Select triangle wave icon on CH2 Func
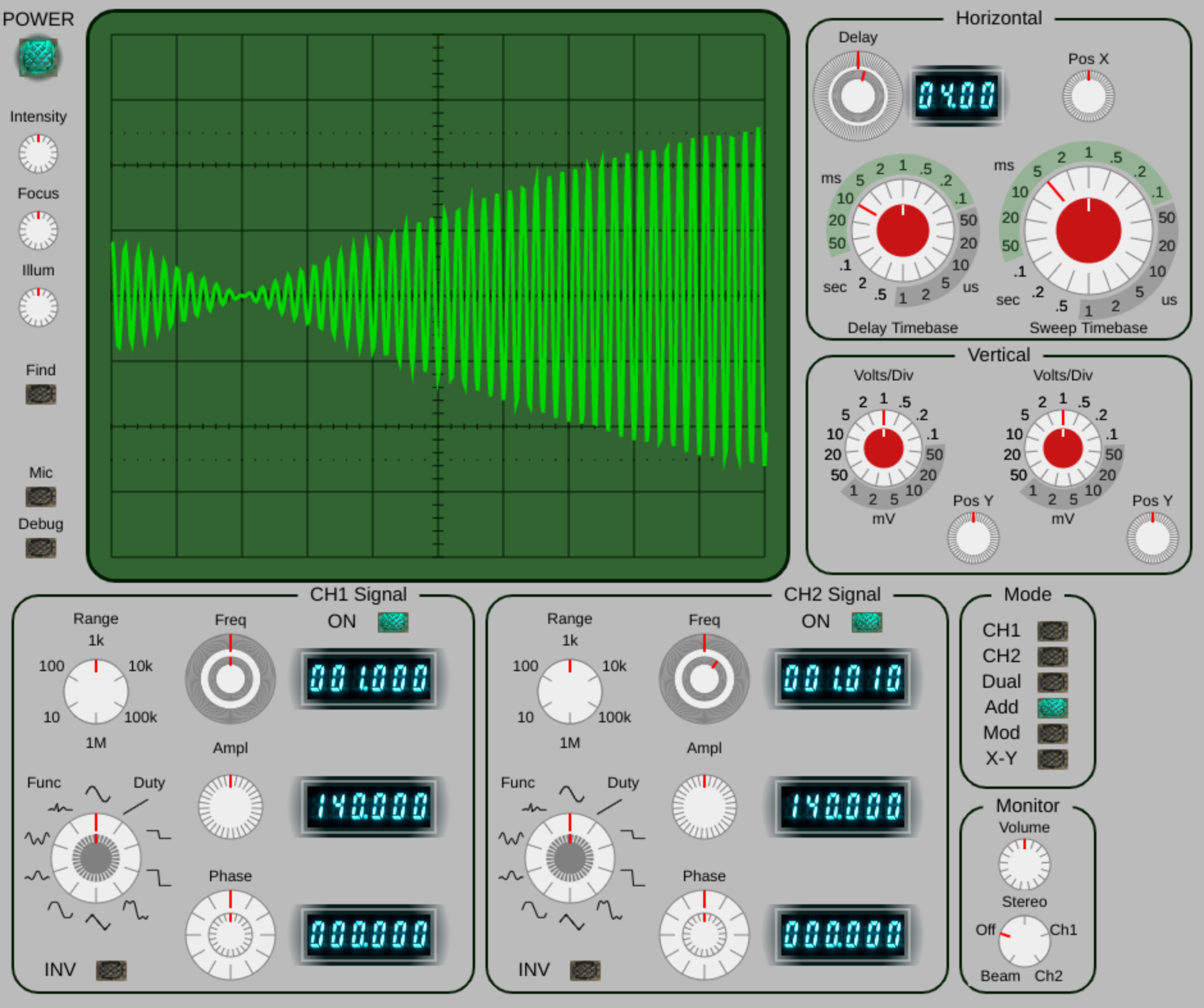This screenshot has width=1204, height=1008. 572,922
